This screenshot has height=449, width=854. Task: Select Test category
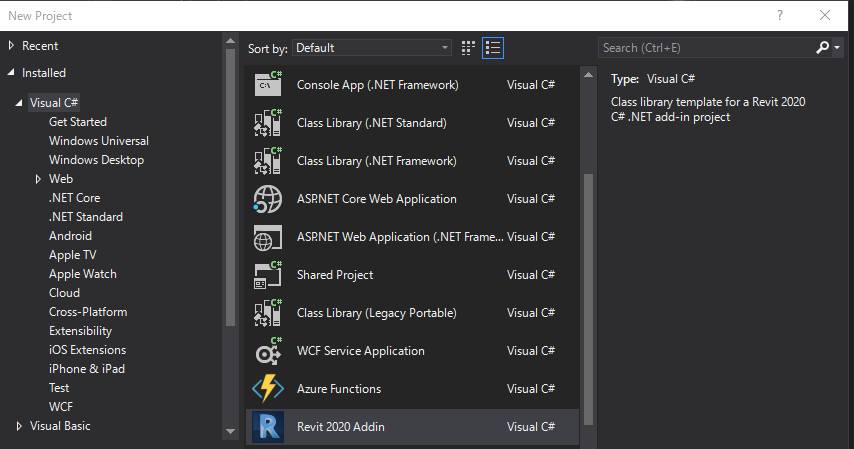[x=59, y=388]
